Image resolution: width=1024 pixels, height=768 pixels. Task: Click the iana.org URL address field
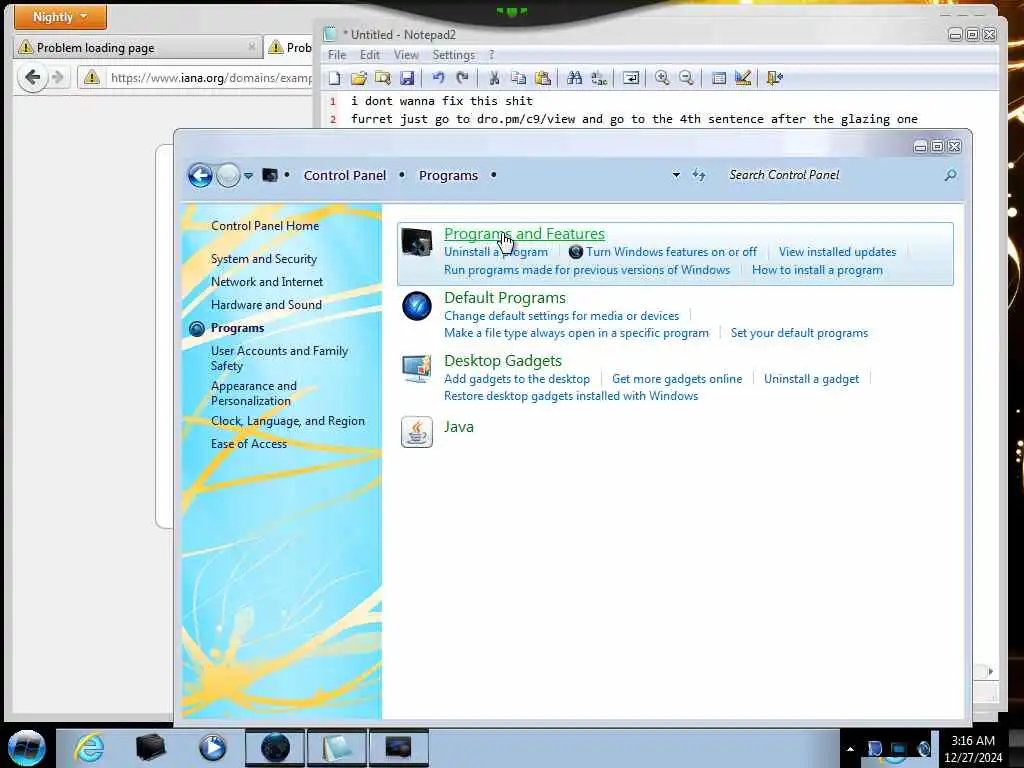click(210, 78)
